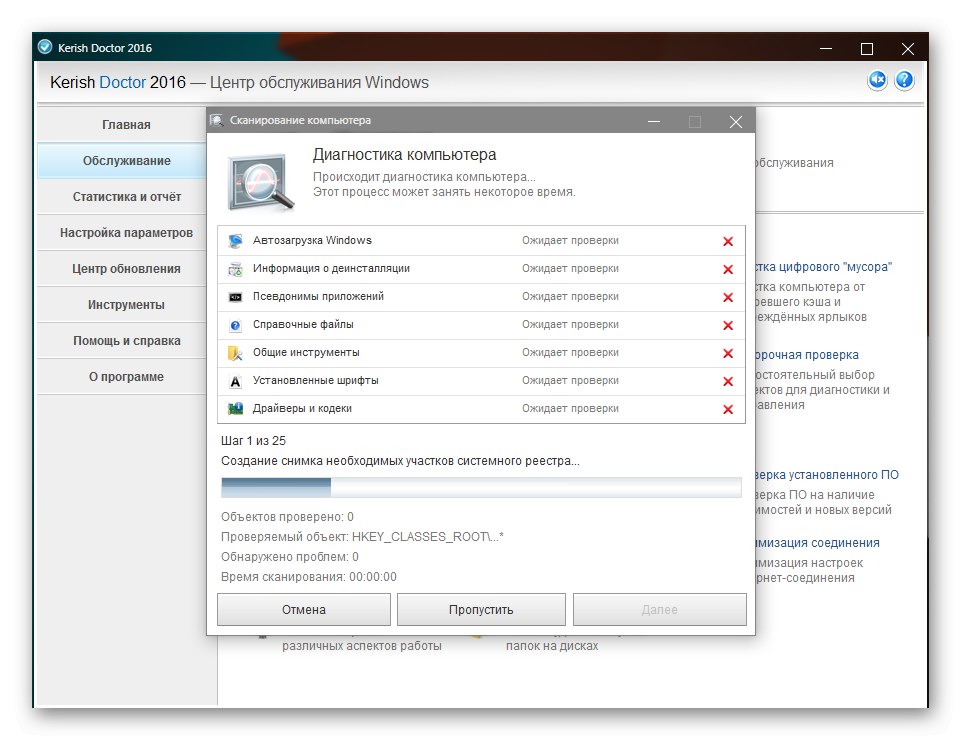Click the Создание снимка системного реестра status text
Viewport: 961px width, 740px height.
tap(400, 461)
